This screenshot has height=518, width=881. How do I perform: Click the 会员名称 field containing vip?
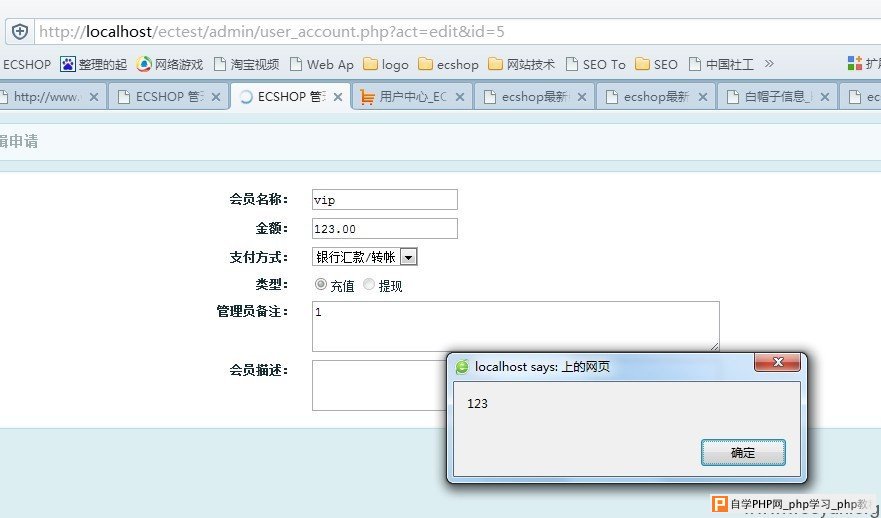pos(385,199)
